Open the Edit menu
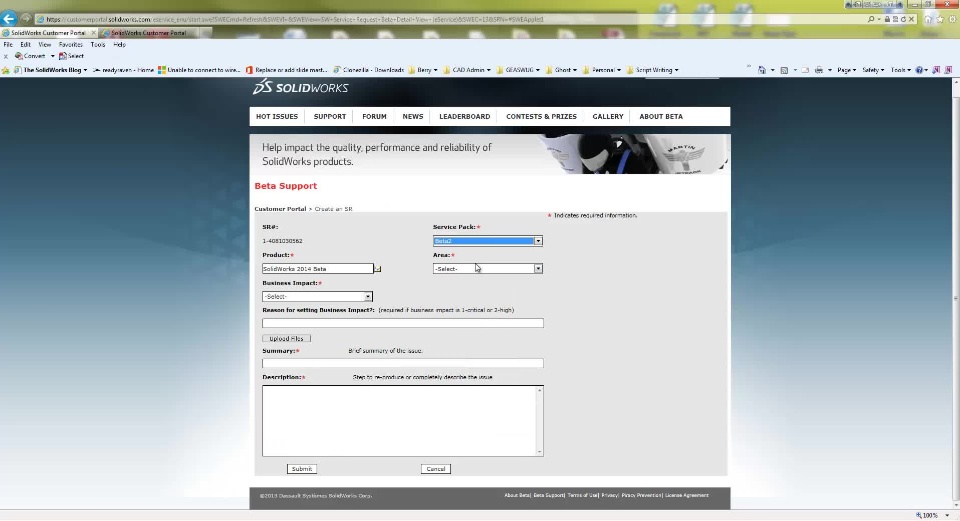Viewport: 960px width, 521px height. click(25, 45)
